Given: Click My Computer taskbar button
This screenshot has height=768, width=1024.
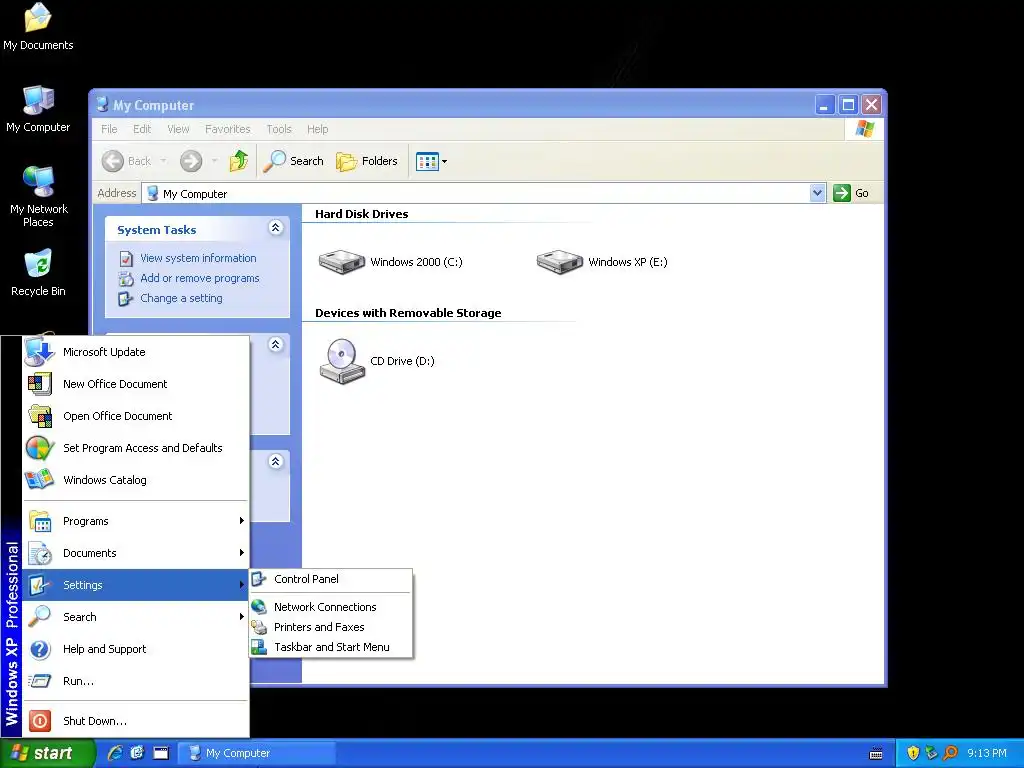Looking at the screenshot, I should tap(256, 753).
